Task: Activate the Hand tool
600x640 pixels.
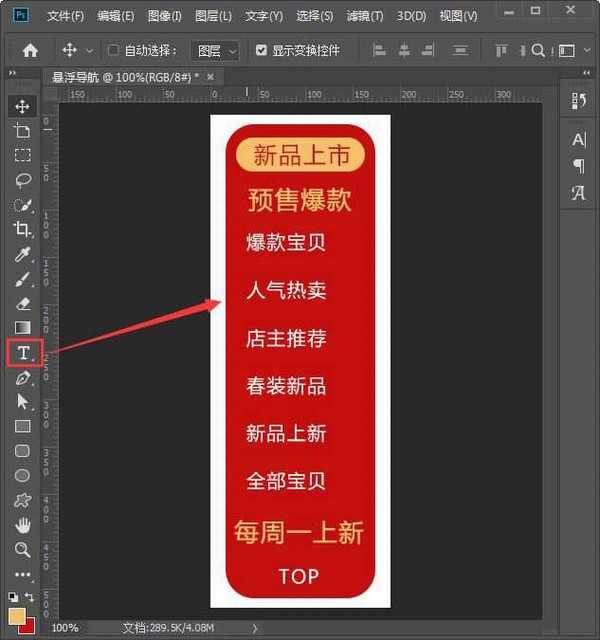Action: [22, 525]
